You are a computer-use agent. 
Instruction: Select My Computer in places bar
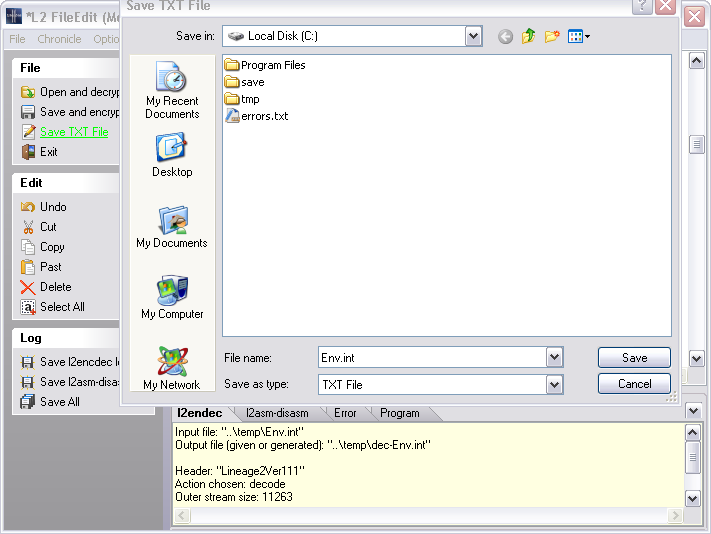pyautogui.click(x=172, y=298)
